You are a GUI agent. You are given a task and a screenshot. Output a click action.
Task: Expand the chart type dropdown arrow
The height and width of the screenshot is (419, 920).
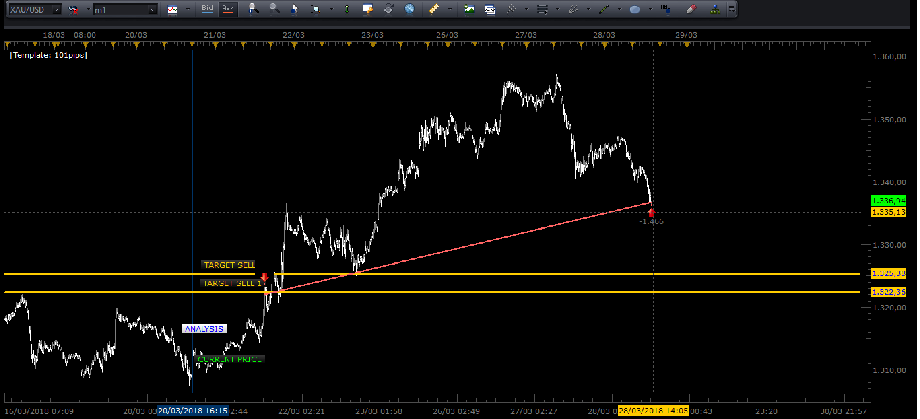click(x=186, y=9)
